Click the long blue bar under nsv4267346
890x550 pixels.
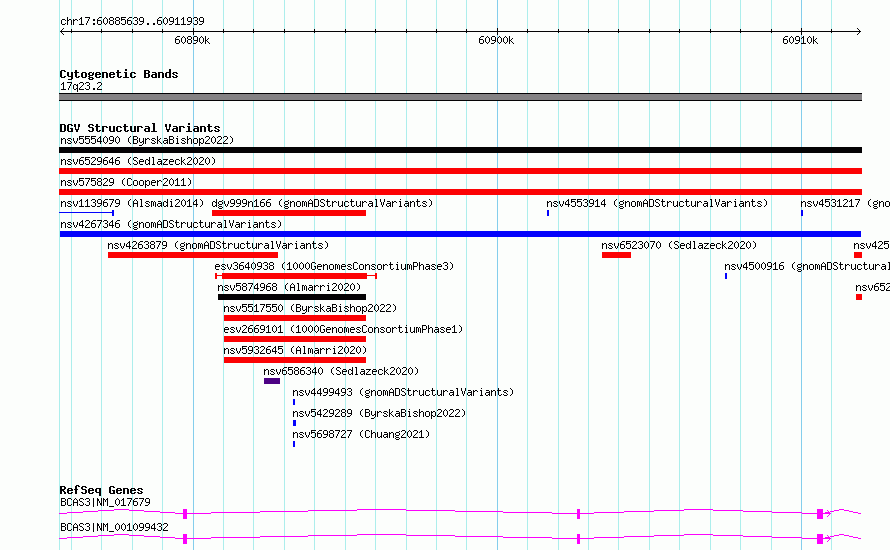pos(460,234)
